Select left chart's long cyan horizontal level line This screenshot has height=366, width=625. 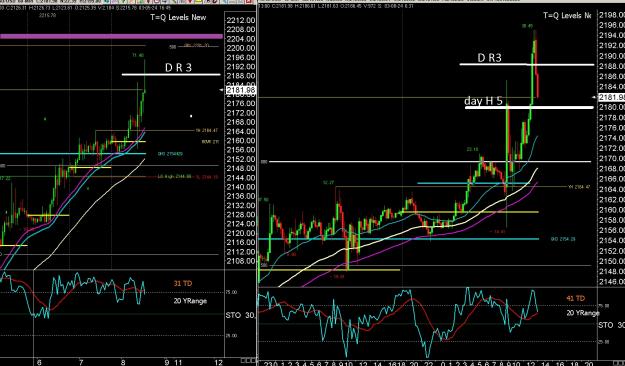pos(73,153)
